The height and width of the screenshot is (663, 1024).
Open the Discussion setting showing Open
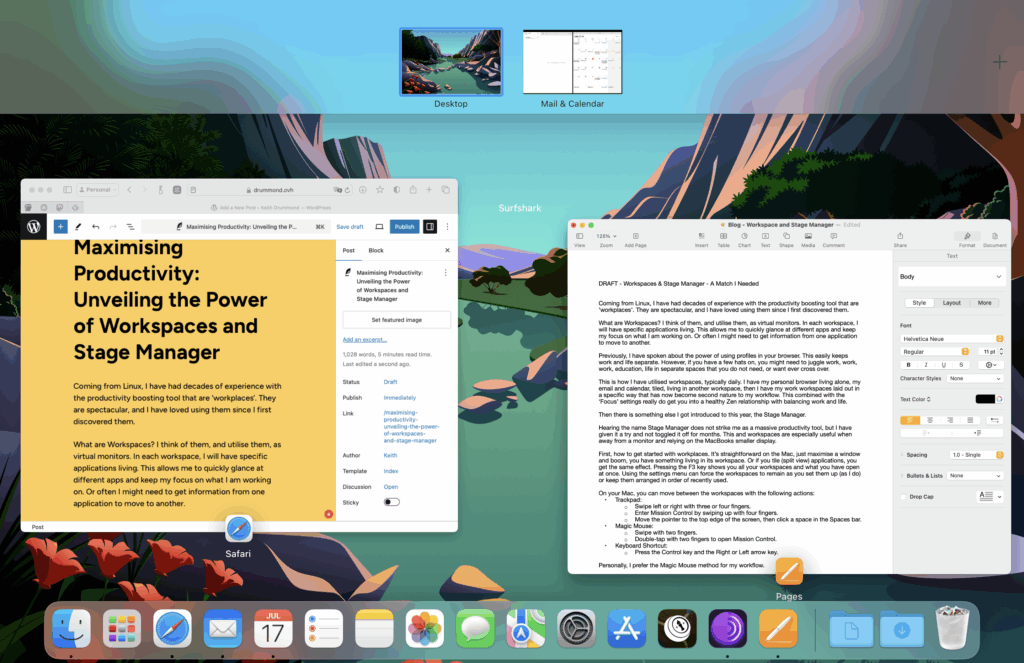click(x=391, y=487)
